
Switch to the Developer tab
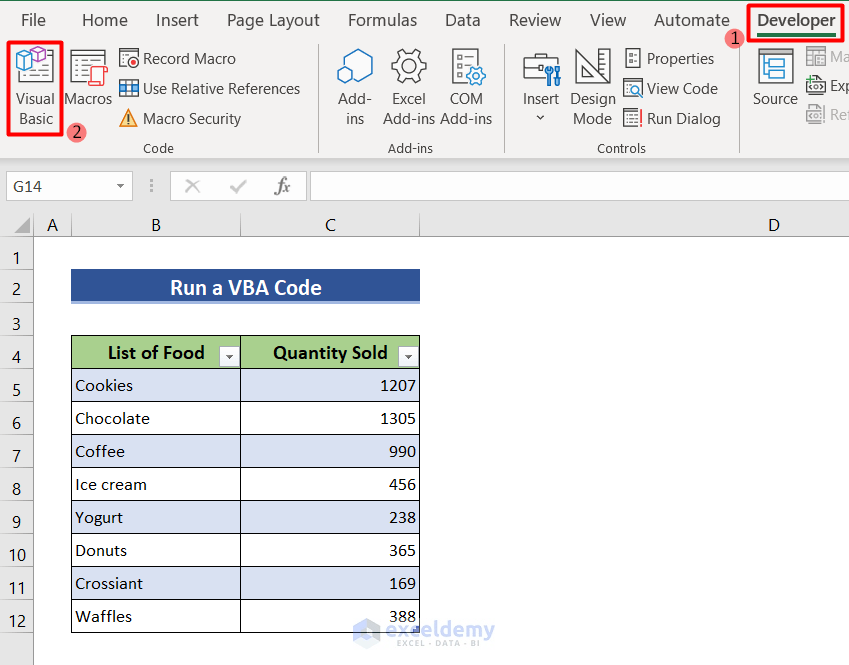(794, 20)
